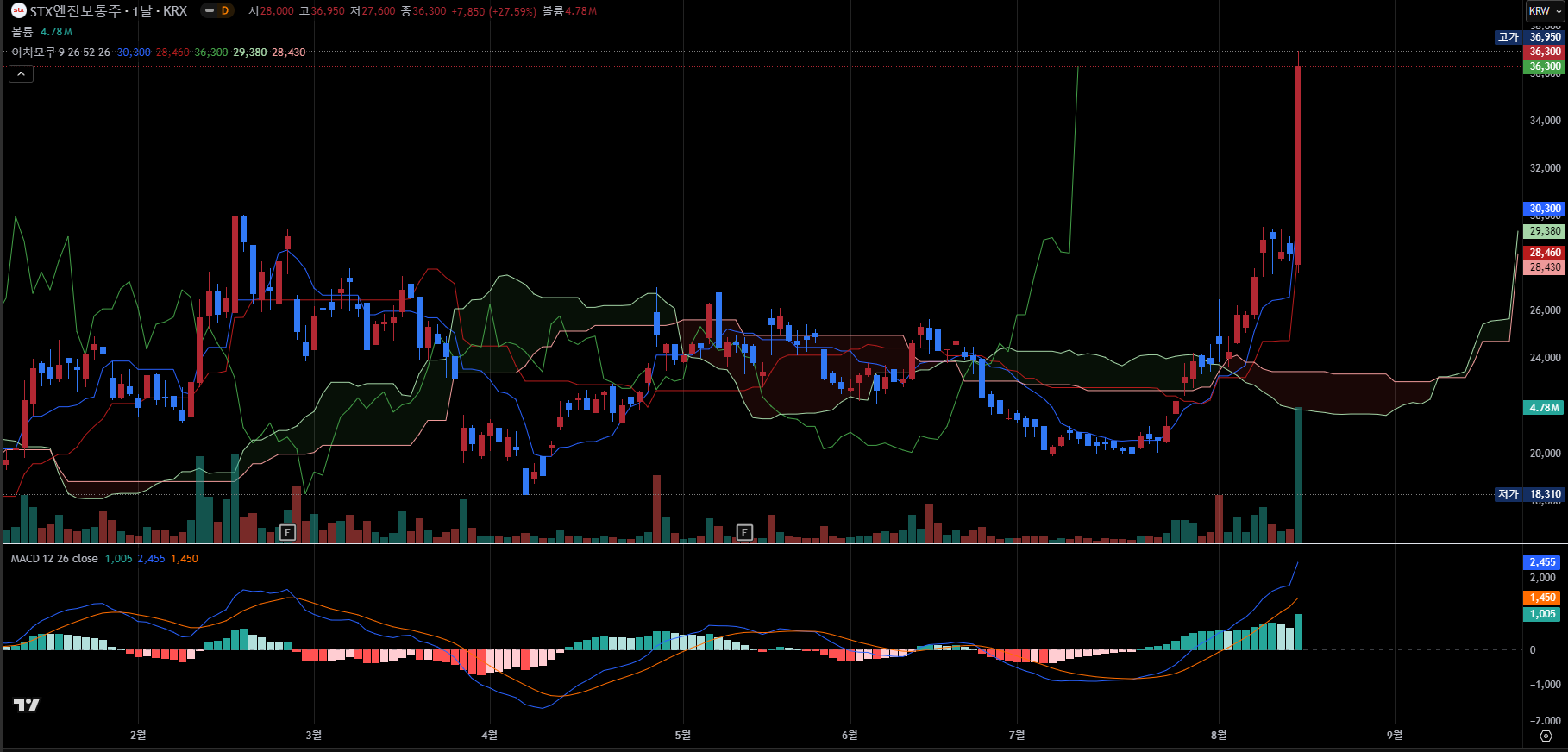Click the 3월 label on time axis
This screenshot has height=752, width=1568.
coord(314,736)
